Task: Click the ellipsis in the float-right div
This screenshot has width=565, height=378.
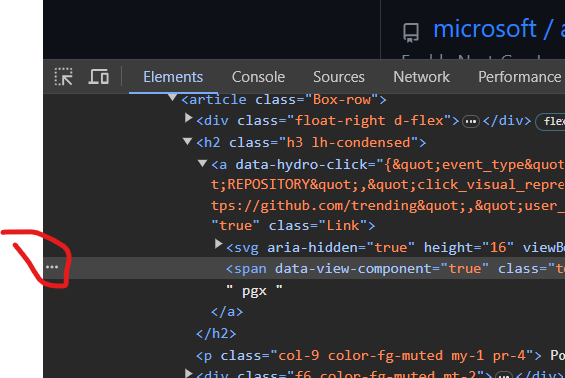Action: point(471,122)
